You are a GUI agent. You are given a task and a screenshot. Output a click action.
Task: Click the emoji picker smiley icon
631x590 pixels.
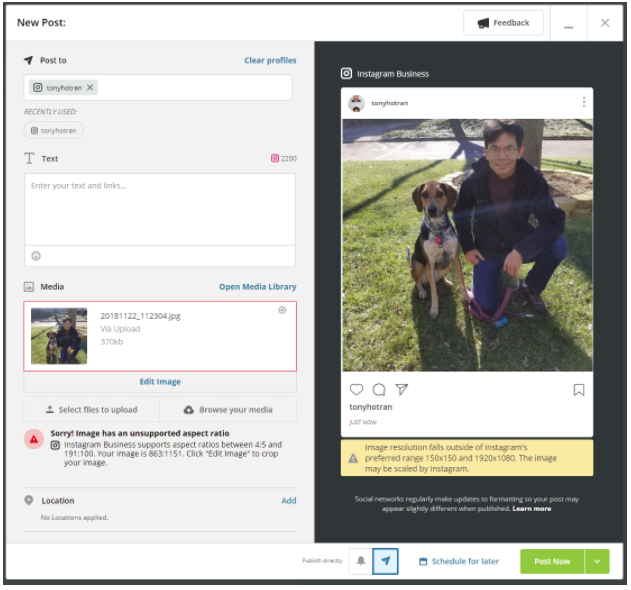point(36,256)
